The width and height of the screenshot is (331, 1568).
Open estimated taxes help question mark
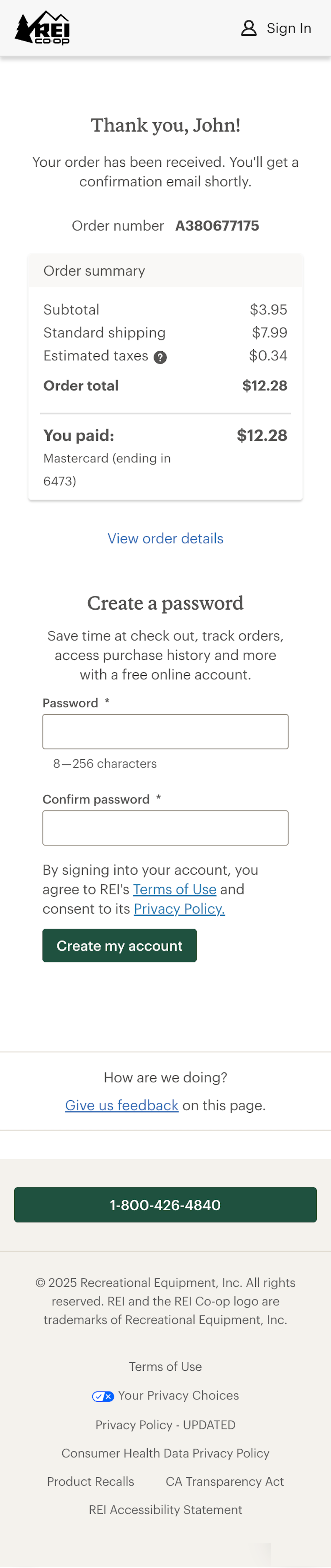pos(160,357)
